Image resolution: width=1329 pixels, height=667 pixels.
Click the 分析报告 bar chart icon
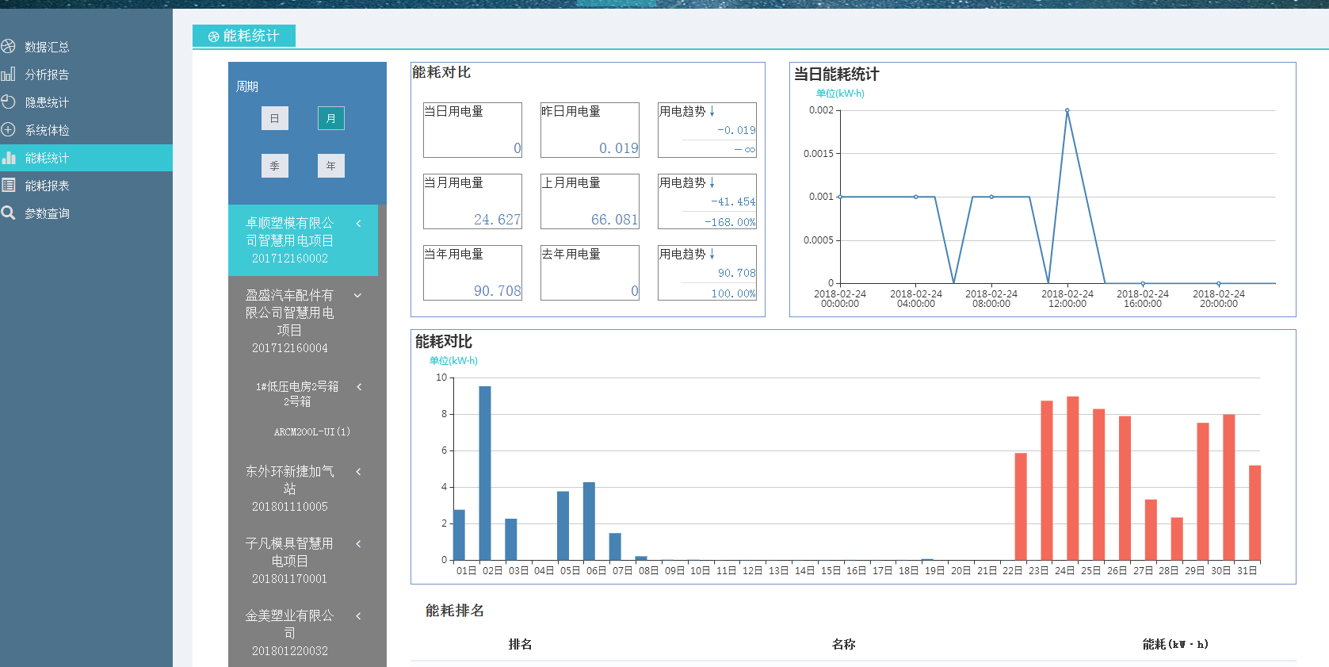click(x=8, y=74)
